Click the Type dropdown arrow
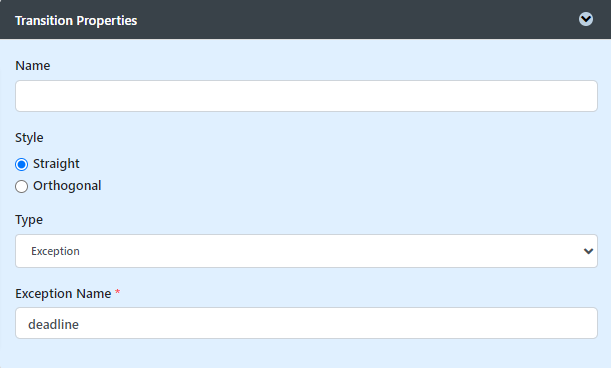Image resolution: width=611 pixels, height=368 pixels. pyautogui.click(x=588, y=251)
